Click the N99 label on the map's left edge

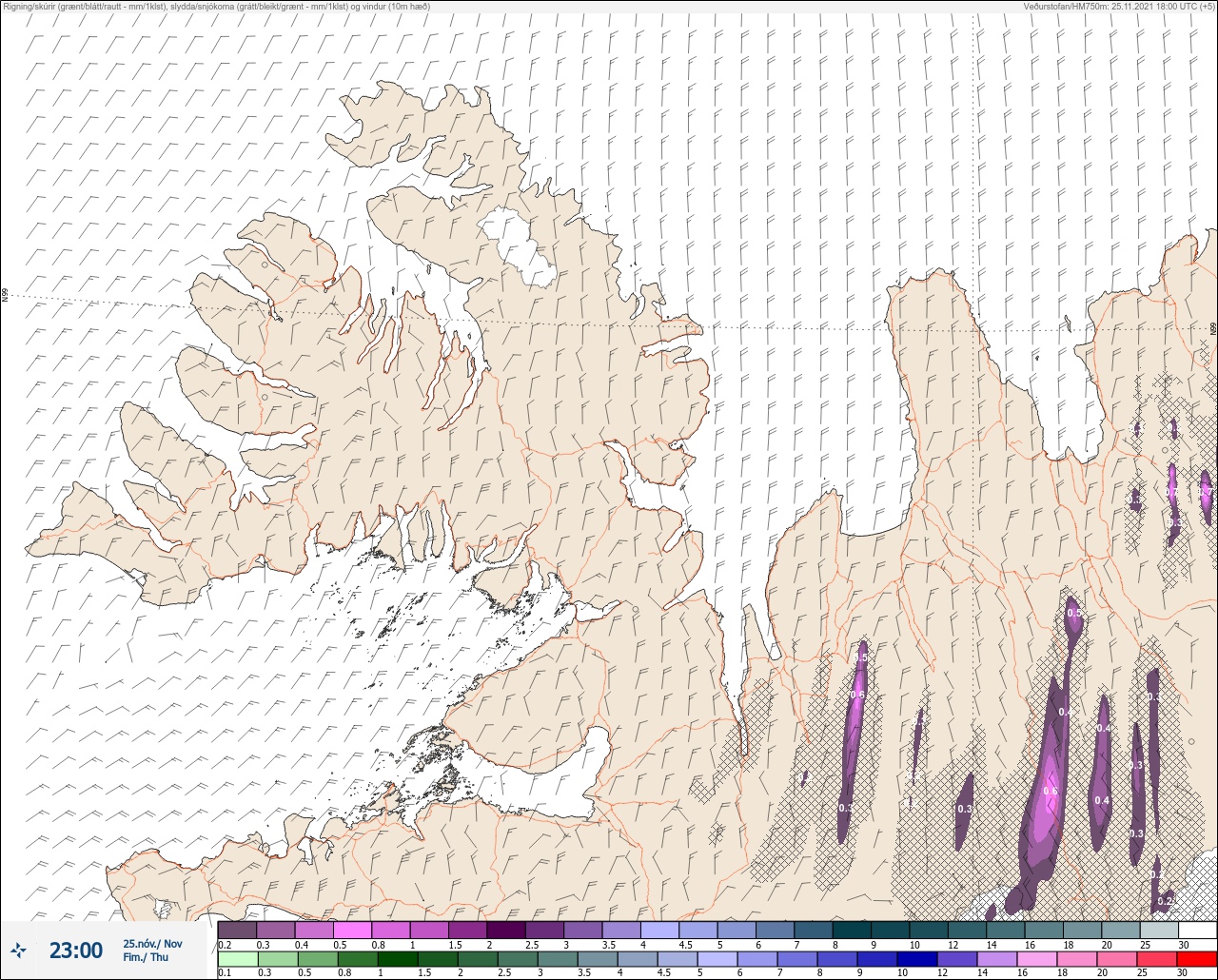click(x=5, y=296)
